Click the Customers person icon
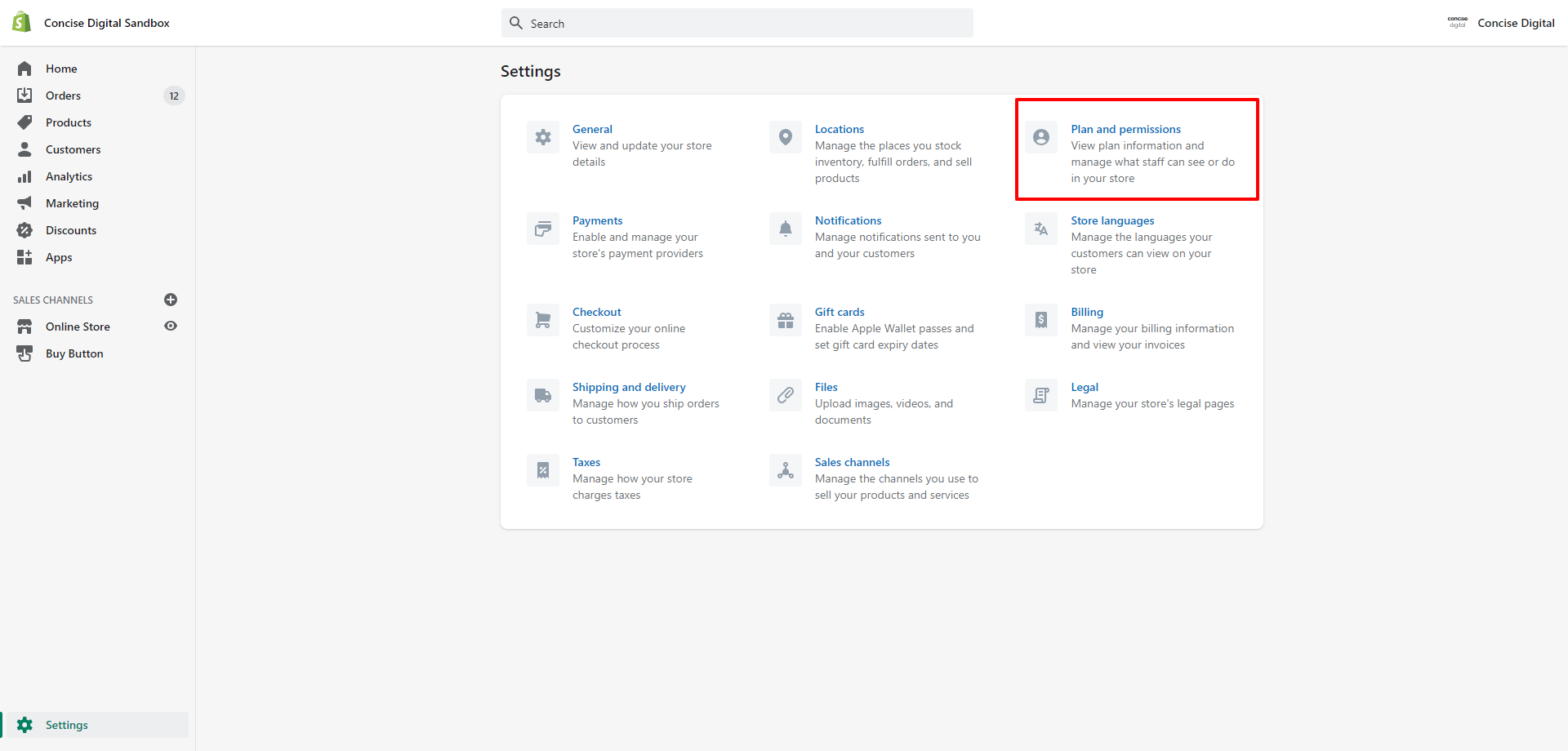 (24, 149)
